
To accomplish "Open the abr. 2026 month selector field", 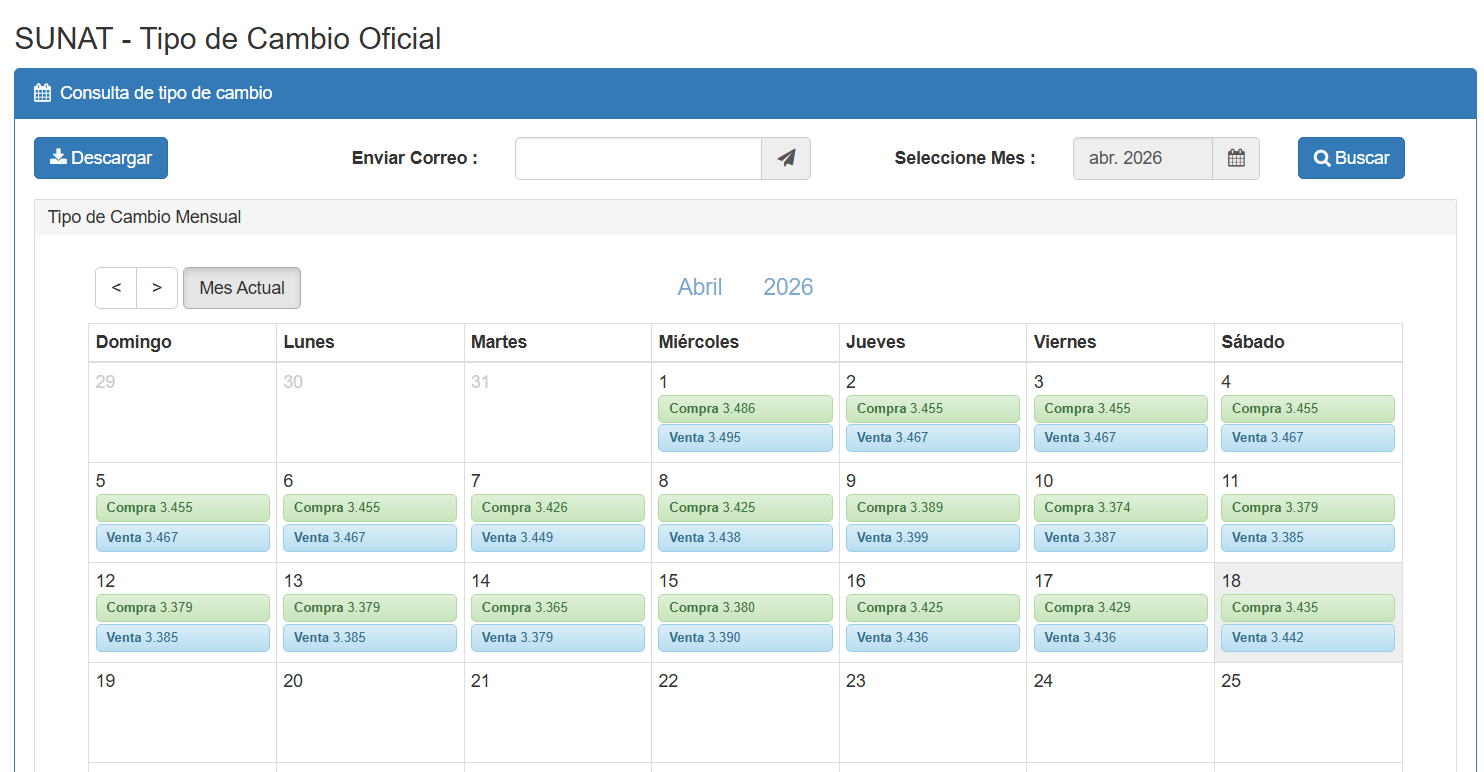I will tap(1143, 158).
